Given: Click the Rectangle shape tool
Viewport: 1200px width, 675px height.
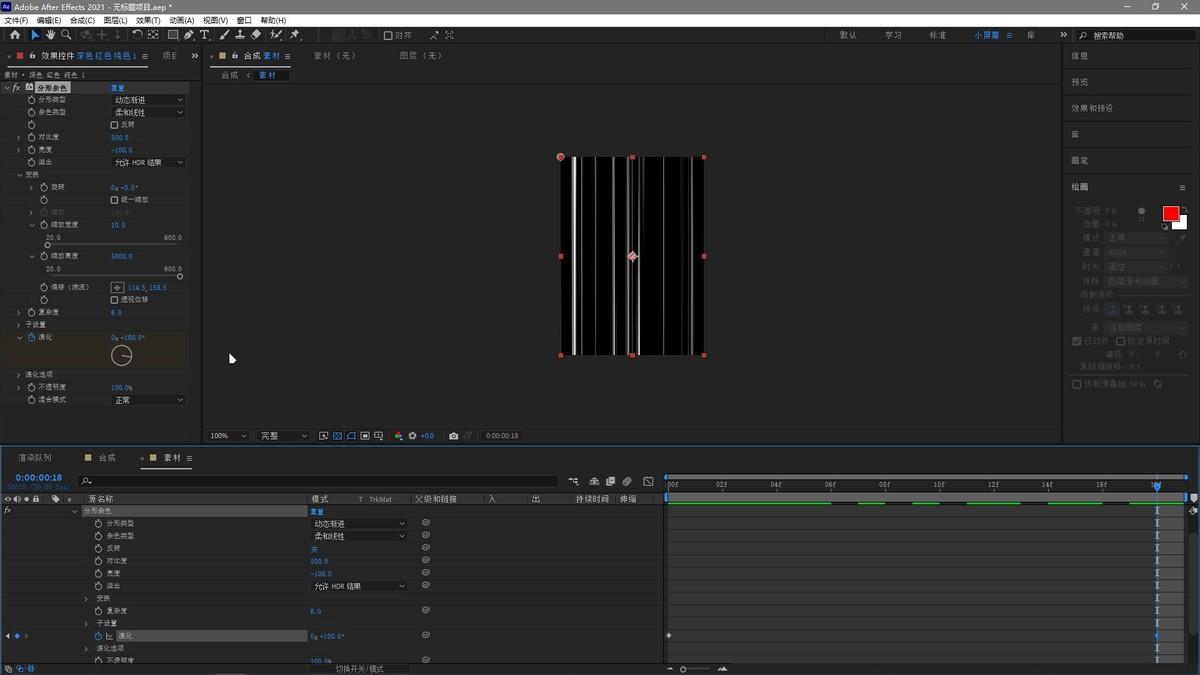Looking at the screenshot, I should point(172,35).
